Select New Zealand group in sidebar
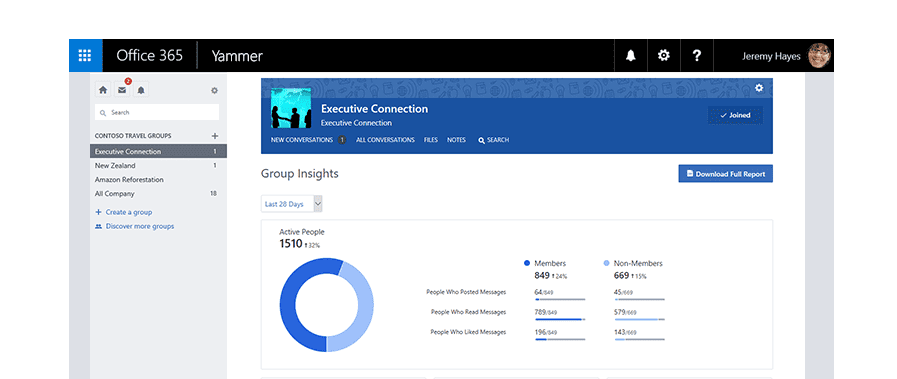 tap(158, 166)
